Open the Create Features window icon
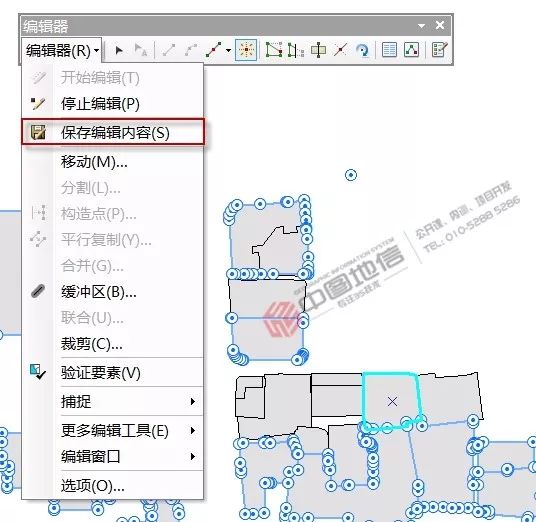Image resolution: width=536 pixels, height=522 pixels. pyautogui.click(x=439, y=50)
